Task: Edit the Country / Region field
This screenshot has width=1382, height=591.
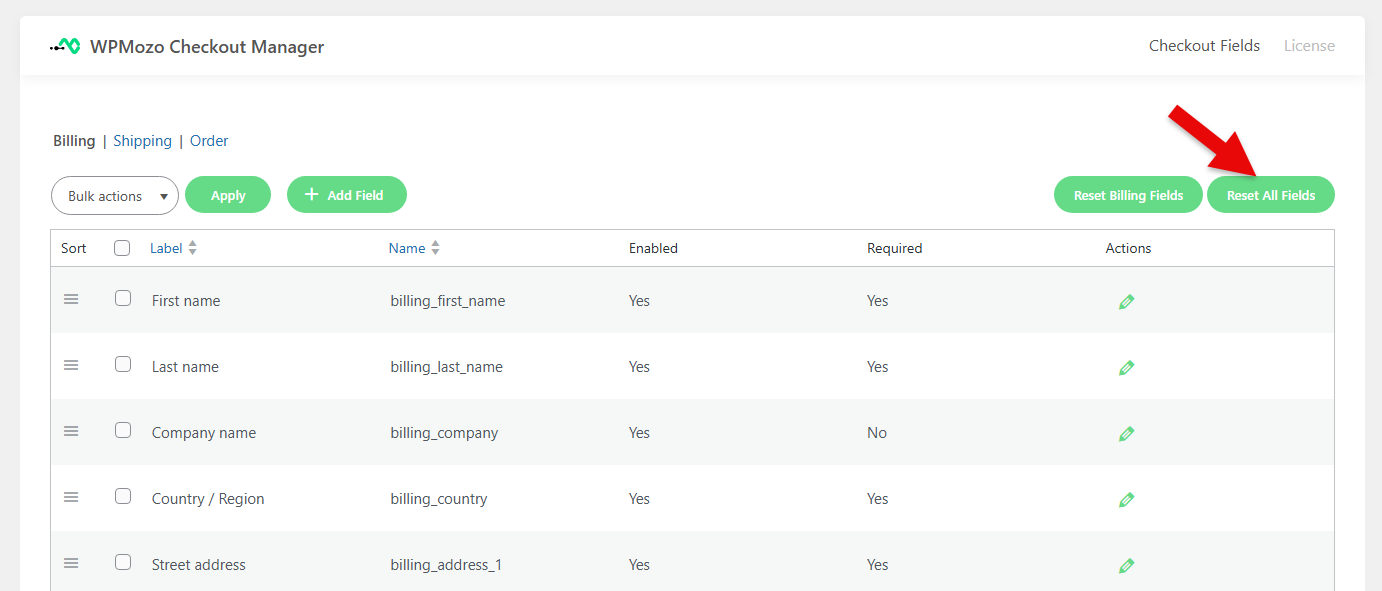Action: click(x=1127, y=500)
